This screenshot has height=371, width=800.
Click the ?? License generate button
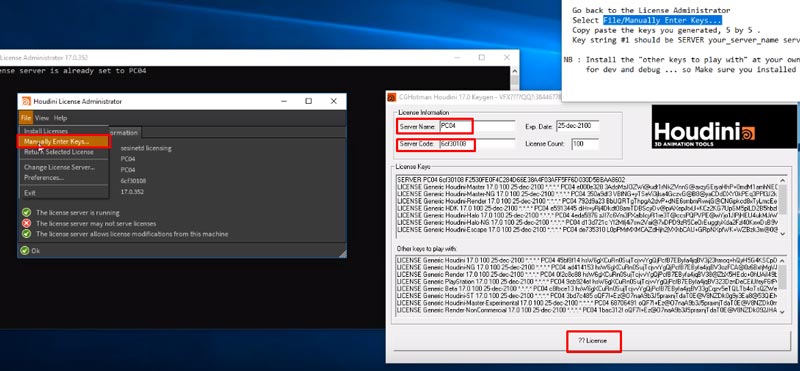[593, 341]
